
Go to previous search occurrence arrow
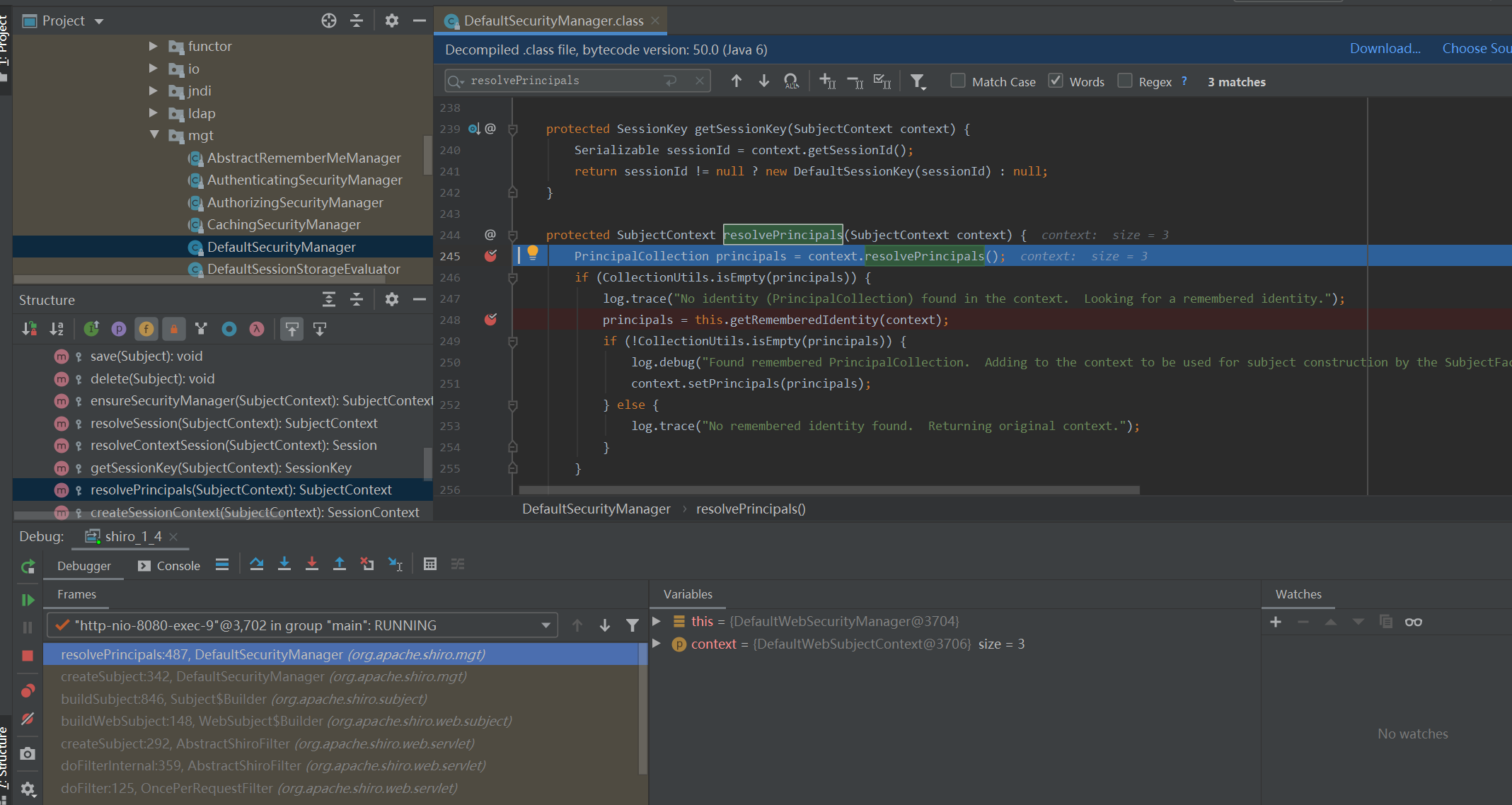pos(737,81)
